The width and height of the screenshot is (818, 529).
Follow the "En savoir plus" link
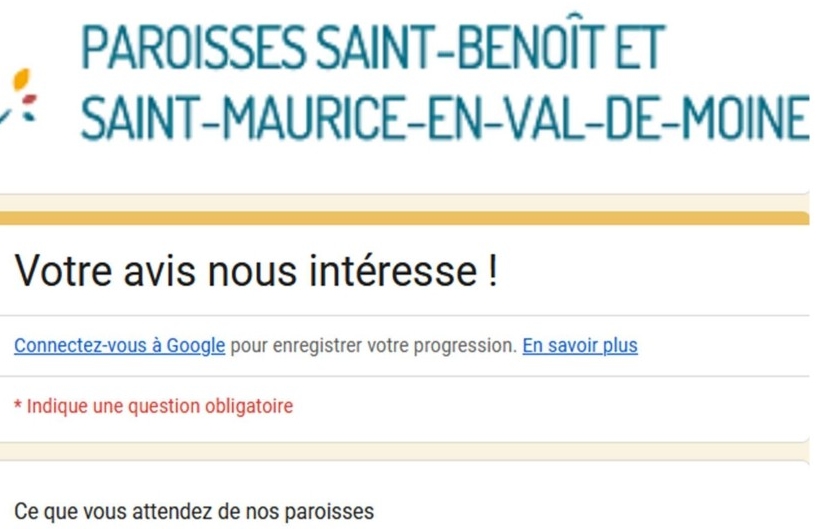(579, 346)
